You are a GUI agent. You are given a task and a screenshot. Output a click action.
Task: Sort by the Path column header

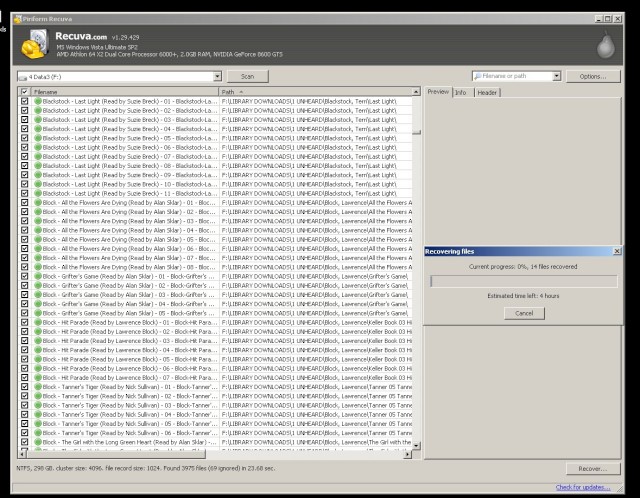pos(315,92)
